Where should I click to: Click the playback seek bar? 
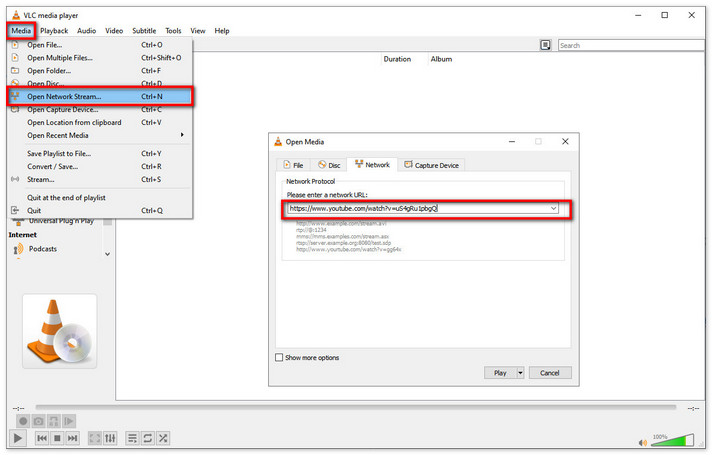pyautogui.click(x=356, y=407)
